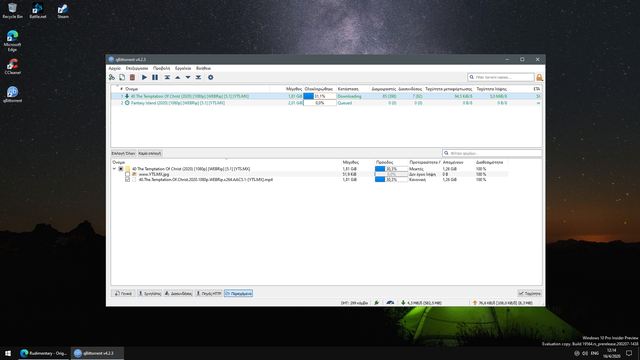The image size is (640, 360).
Task: Open the Ταχύτητα speed graph tab
Action: click(x=530, y=293)
